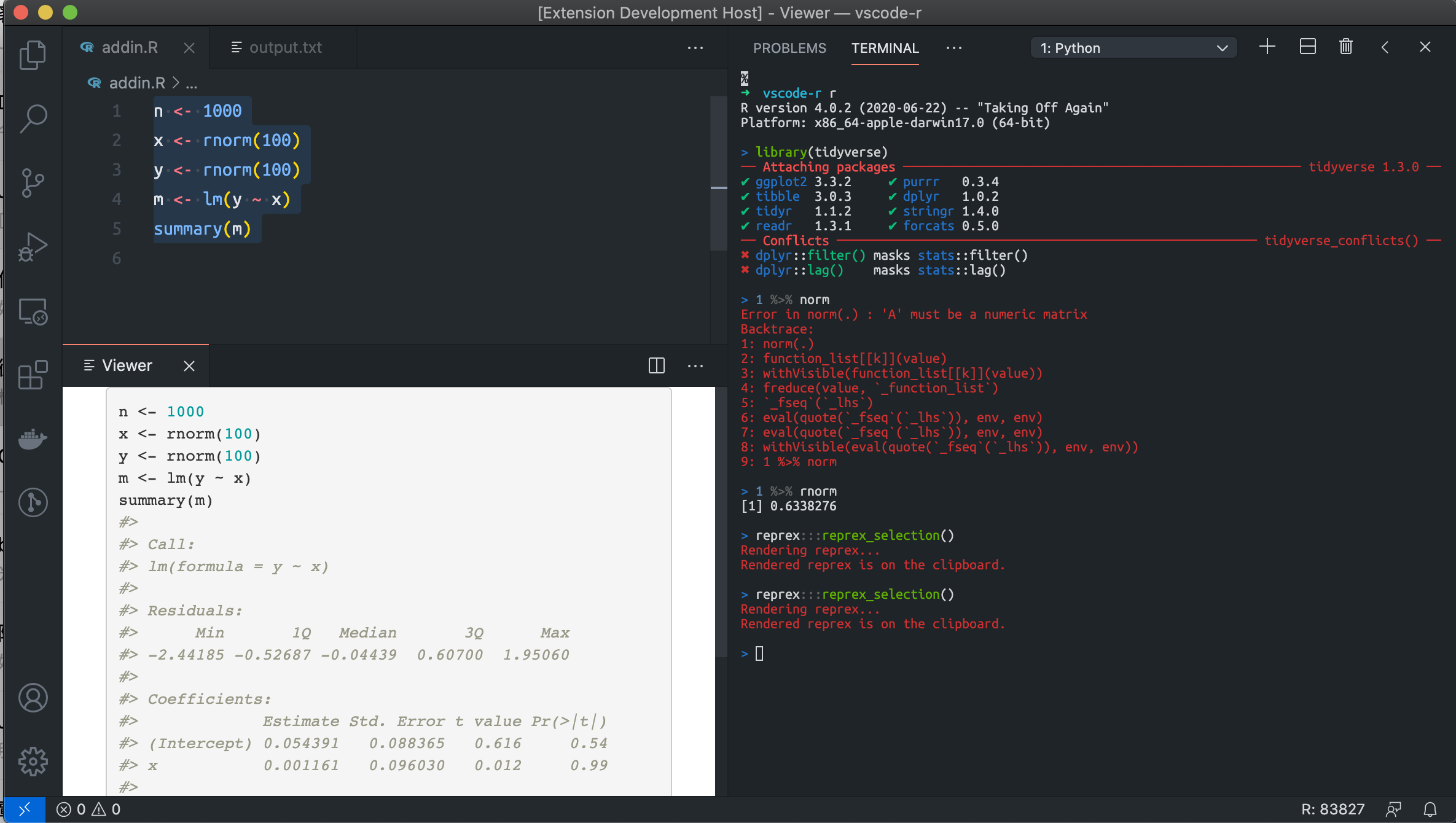
Task: Open the Remote Explorer view
Action: [x=33, y=311]
